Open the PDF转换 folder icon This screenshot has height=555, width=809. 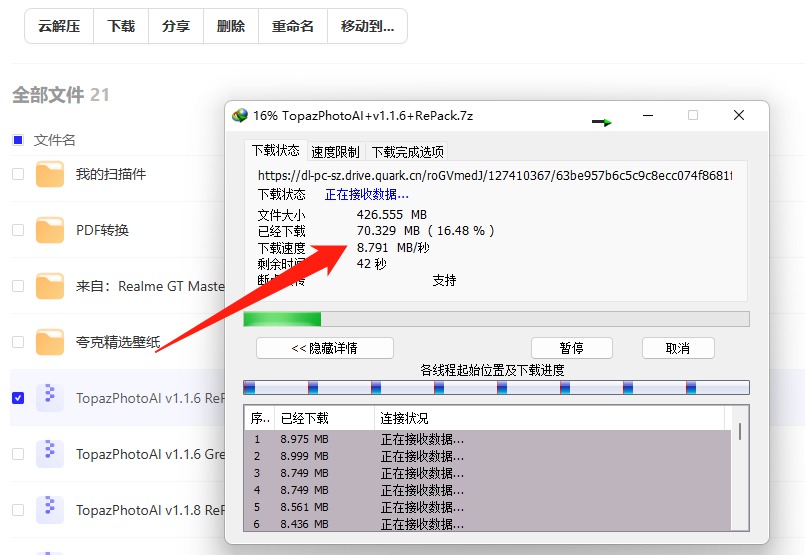[50, 230]
